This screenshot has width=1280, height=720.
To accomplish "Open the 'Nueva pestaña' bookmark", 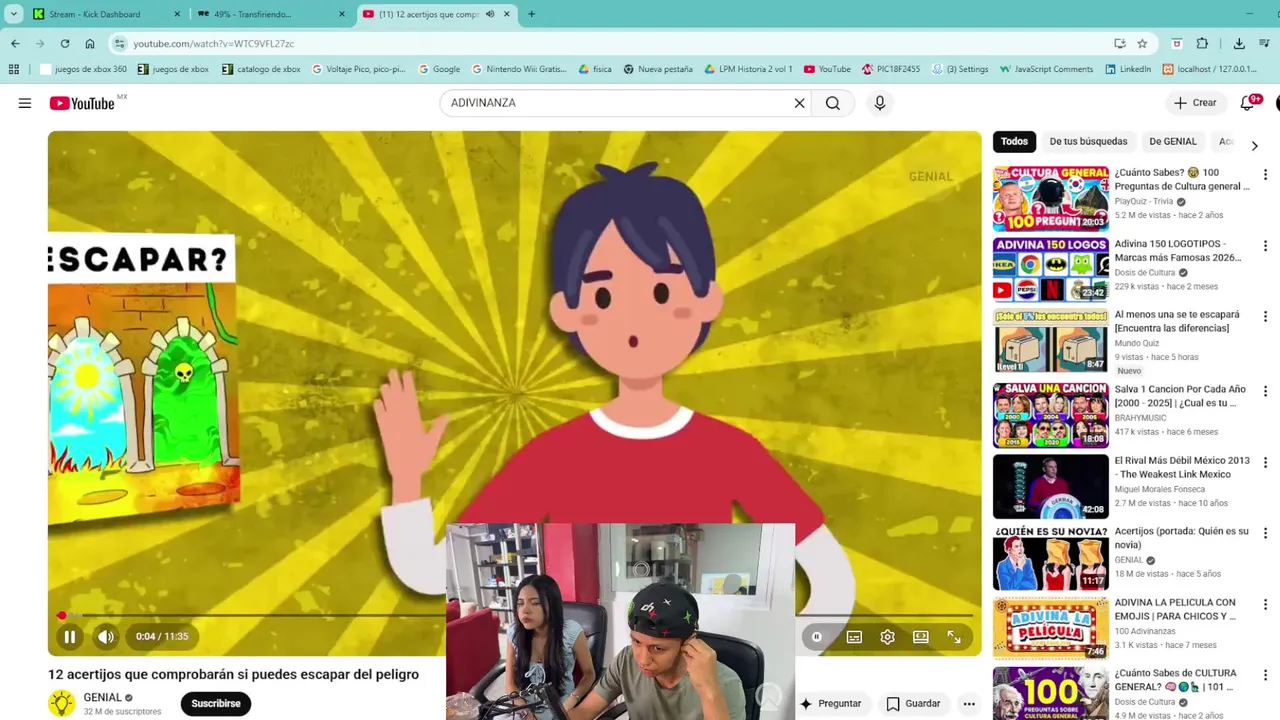I will 658,69.
